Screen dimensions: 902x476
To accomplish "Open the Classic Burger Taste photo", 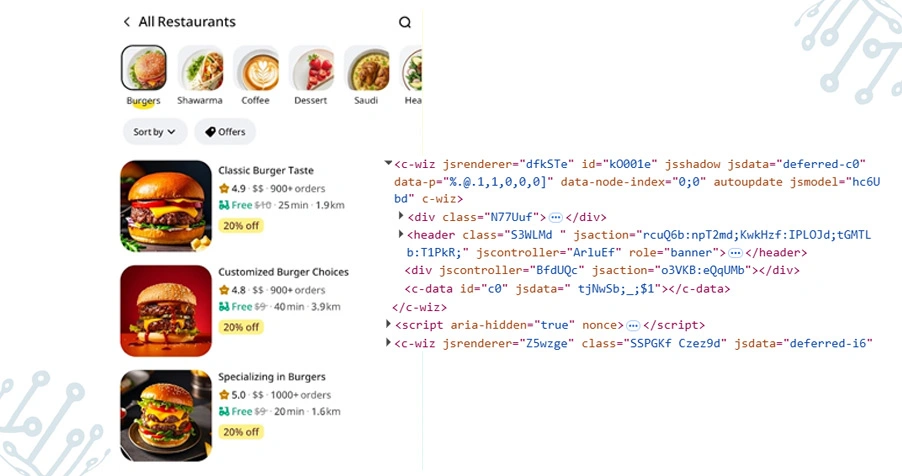I will 166,206.
